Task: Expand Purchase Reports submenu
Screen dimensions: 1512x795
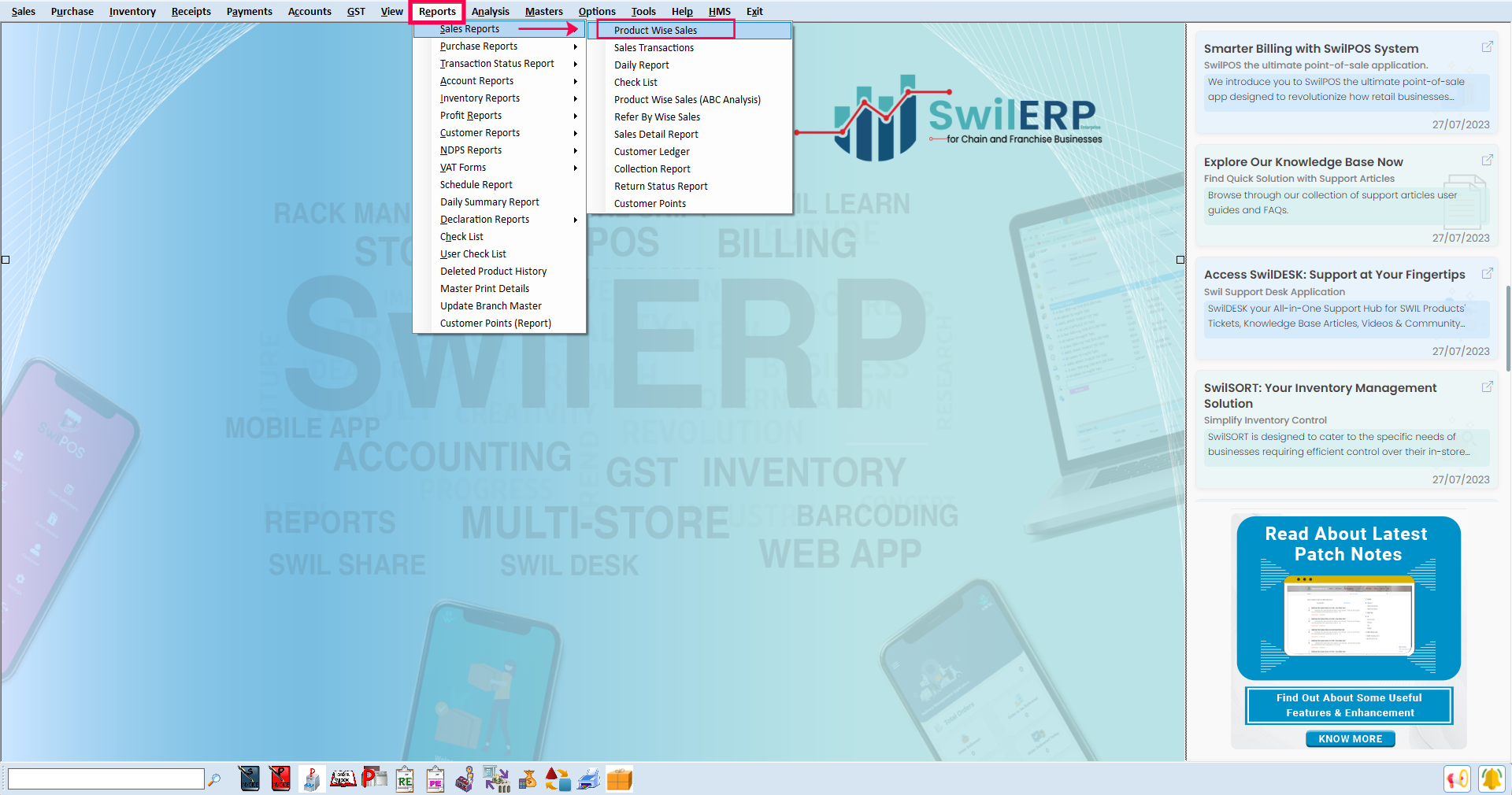Action: tap(499, 46)
